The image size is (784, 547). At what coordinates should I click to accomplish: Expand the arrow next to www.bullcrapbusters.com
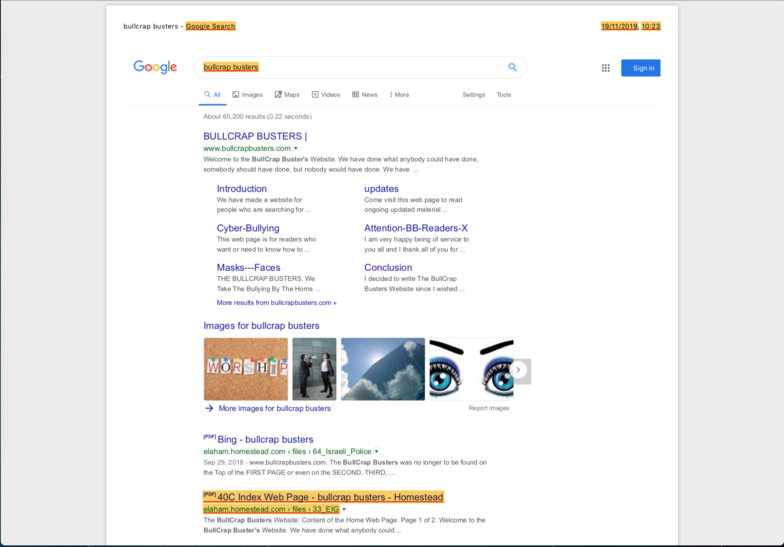pos(296,148)
